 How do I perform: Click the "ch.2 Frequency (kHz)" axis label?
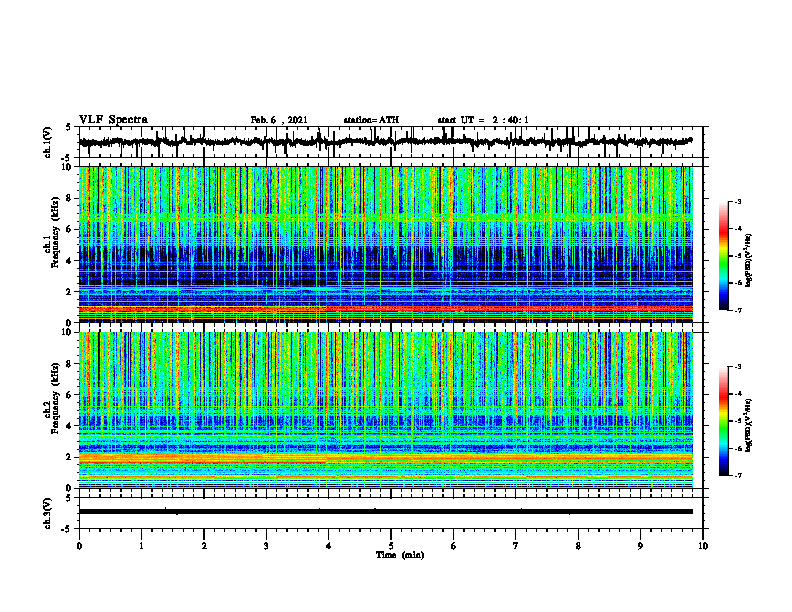53,398
